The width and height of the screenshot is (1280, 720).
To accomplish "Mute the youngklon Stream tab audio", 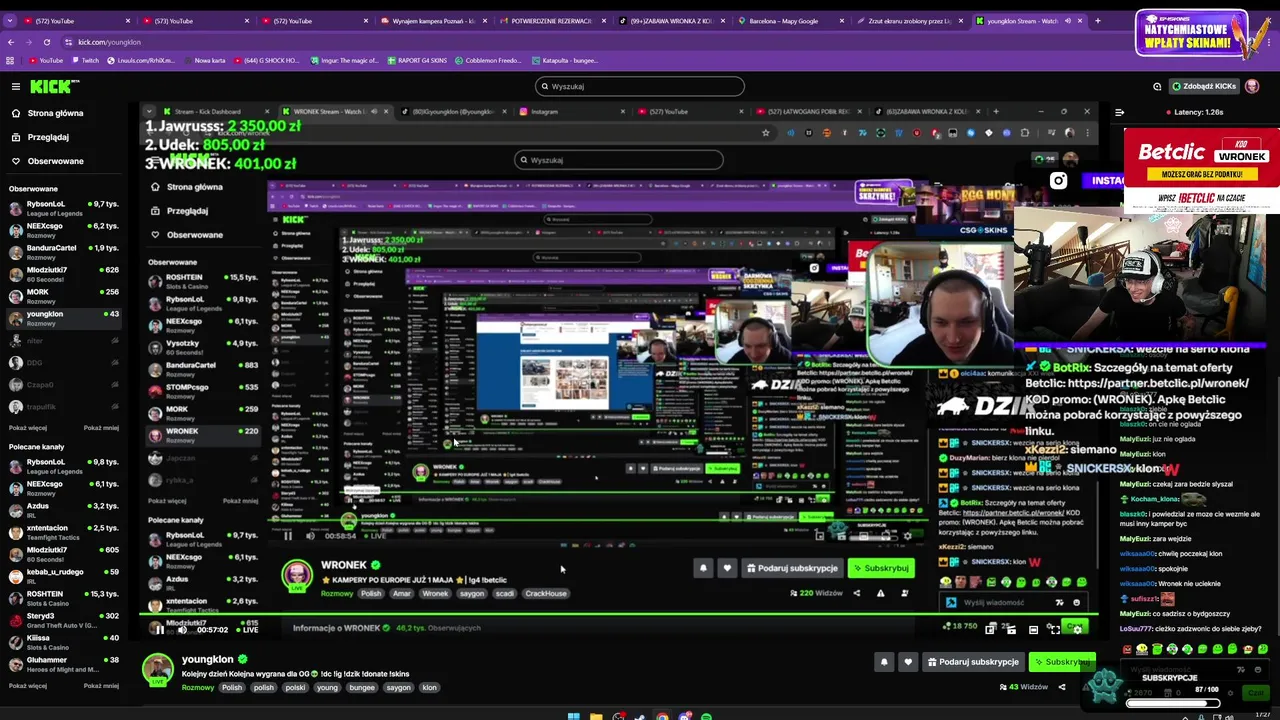I will (1067, 21).
